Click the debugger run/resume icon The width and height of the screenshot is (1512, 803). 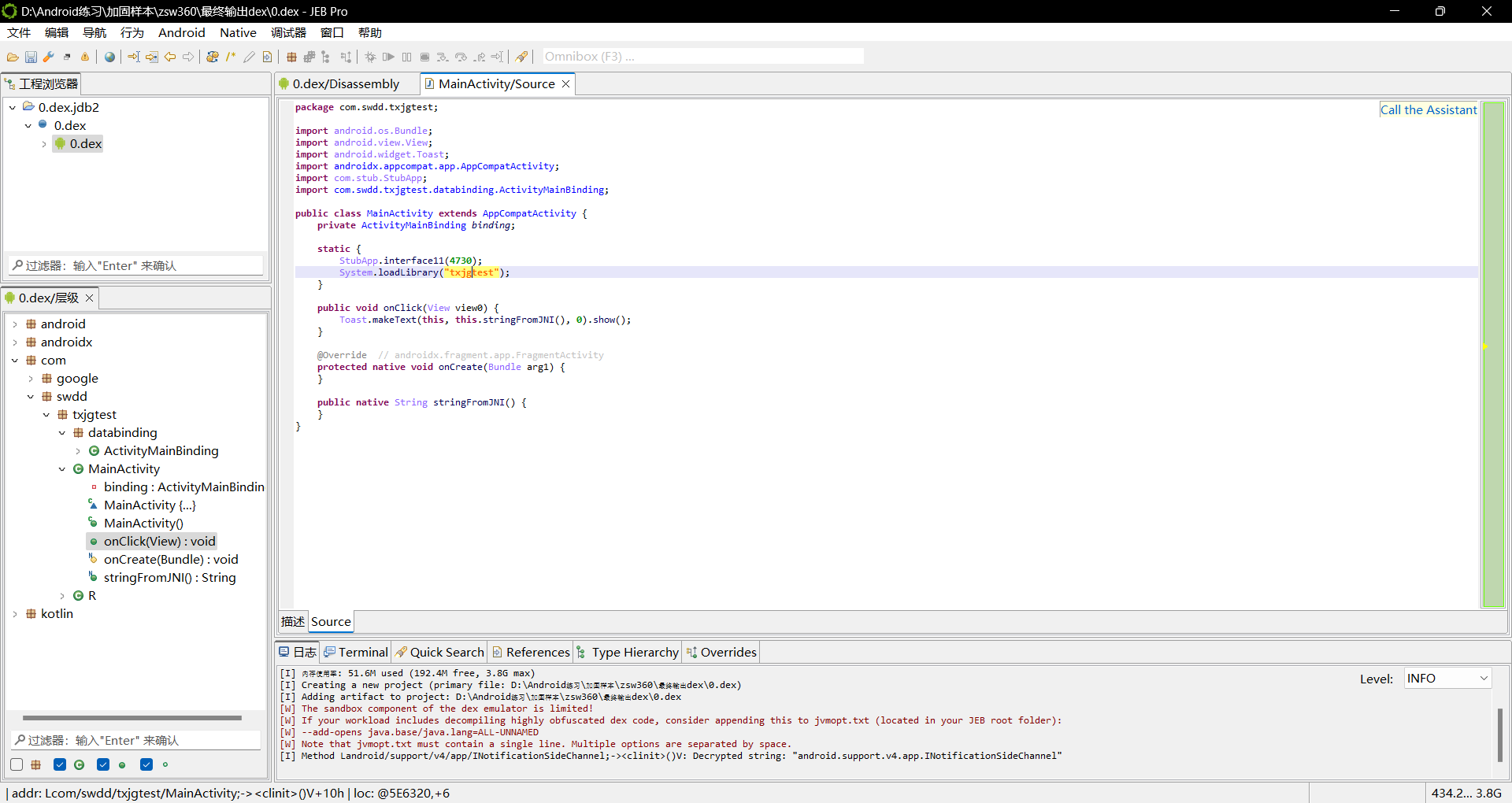point(388,57)
